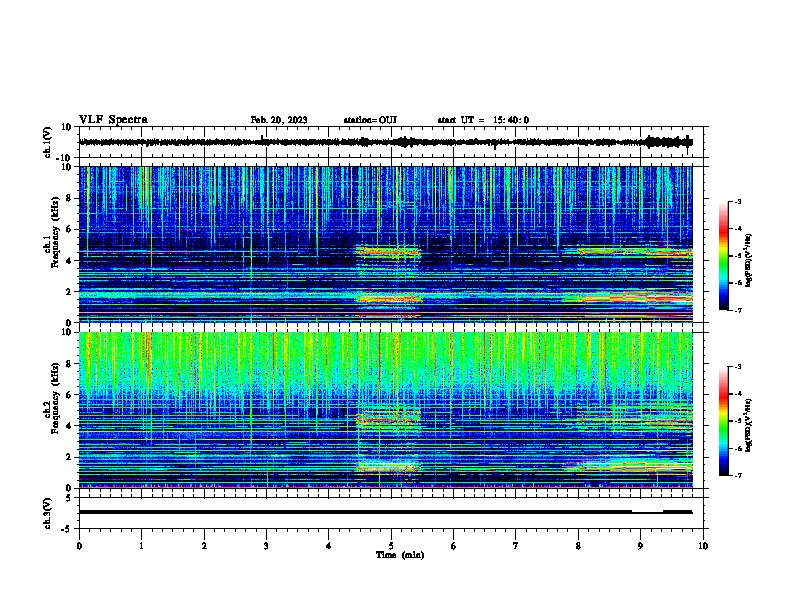
Task: Click time axis tick label "9"
Action: [640, 546]
